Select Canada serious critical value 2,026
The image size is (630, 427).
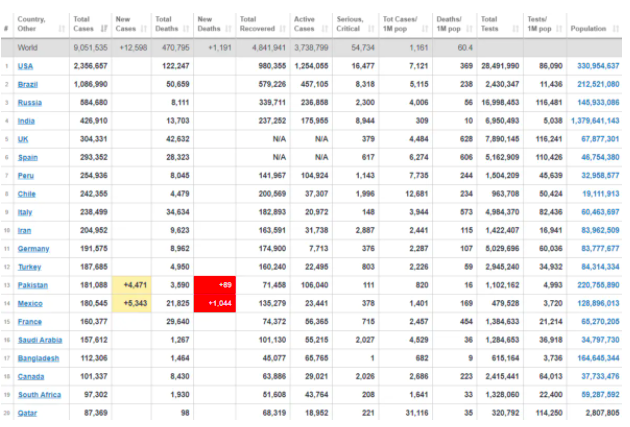point(365,376)
